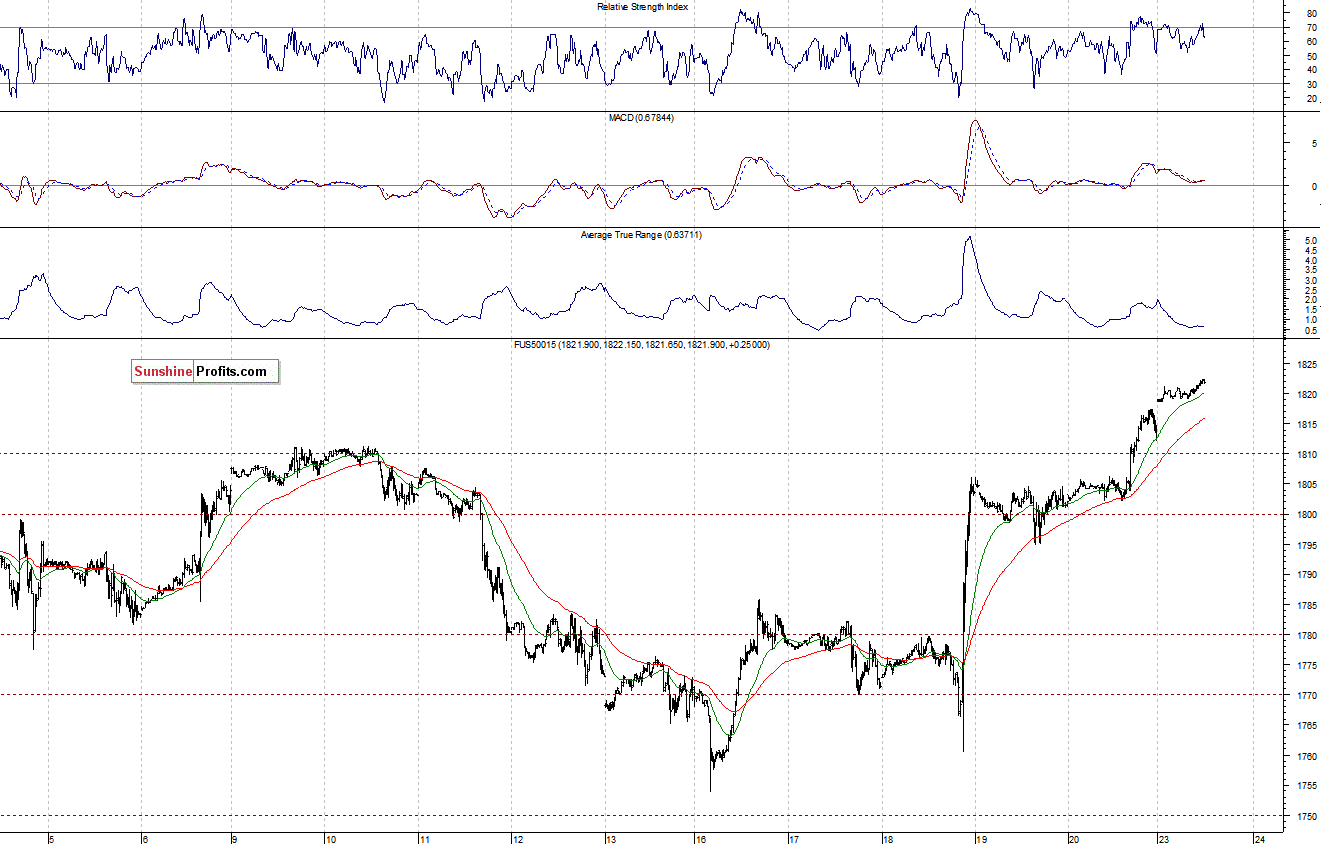Screen dimensions: 1321x844
Task: Click the 1805 price axis label
Action: tap(1307, 485)
